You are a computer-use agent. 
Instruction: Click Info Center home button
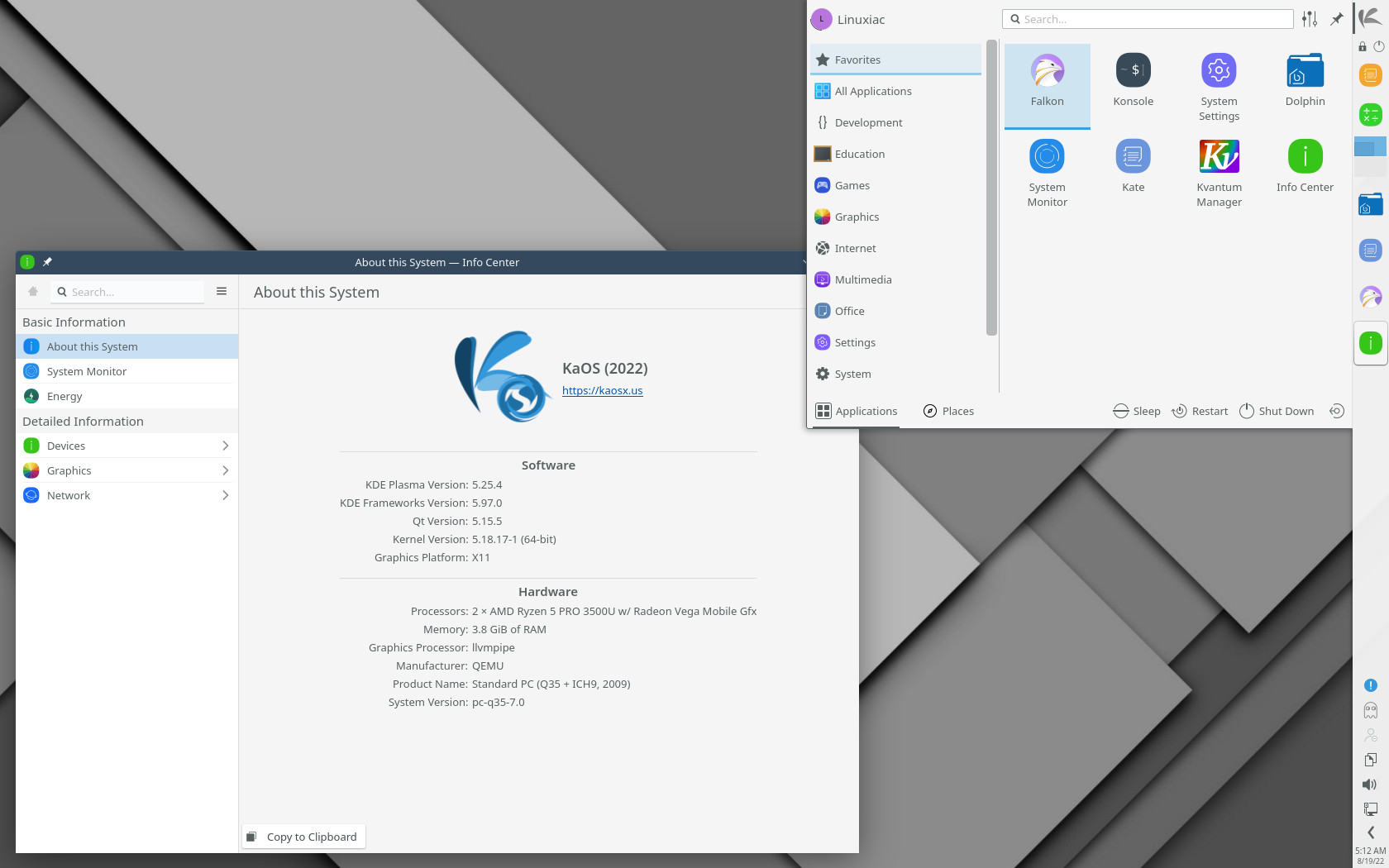[33, 291]
